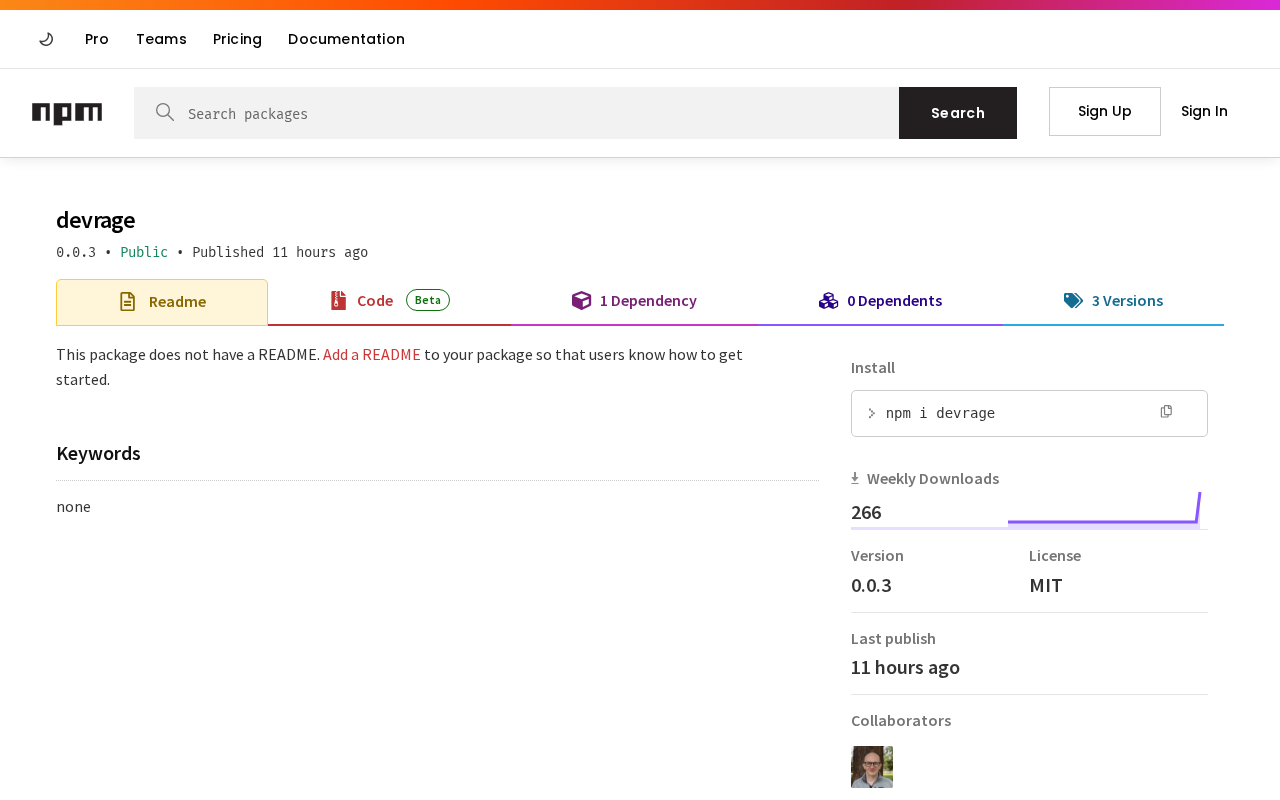Select the 'npm i devrage' install text
Screen dimensions: 1280x800
pyautogui.click(x=940, y=413)
